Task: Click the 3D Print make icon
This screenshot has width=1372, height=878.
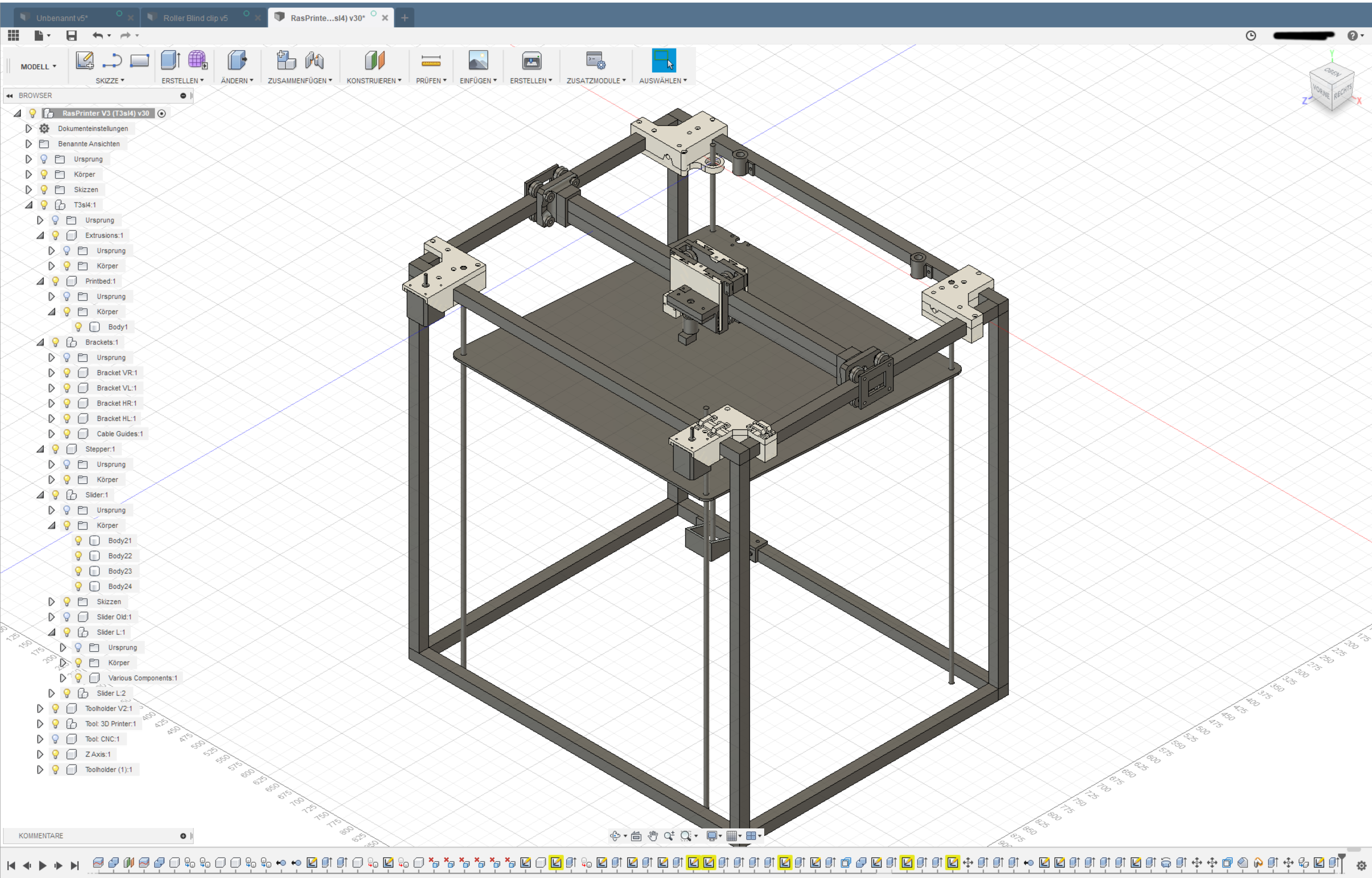Action: pos(531,61)
